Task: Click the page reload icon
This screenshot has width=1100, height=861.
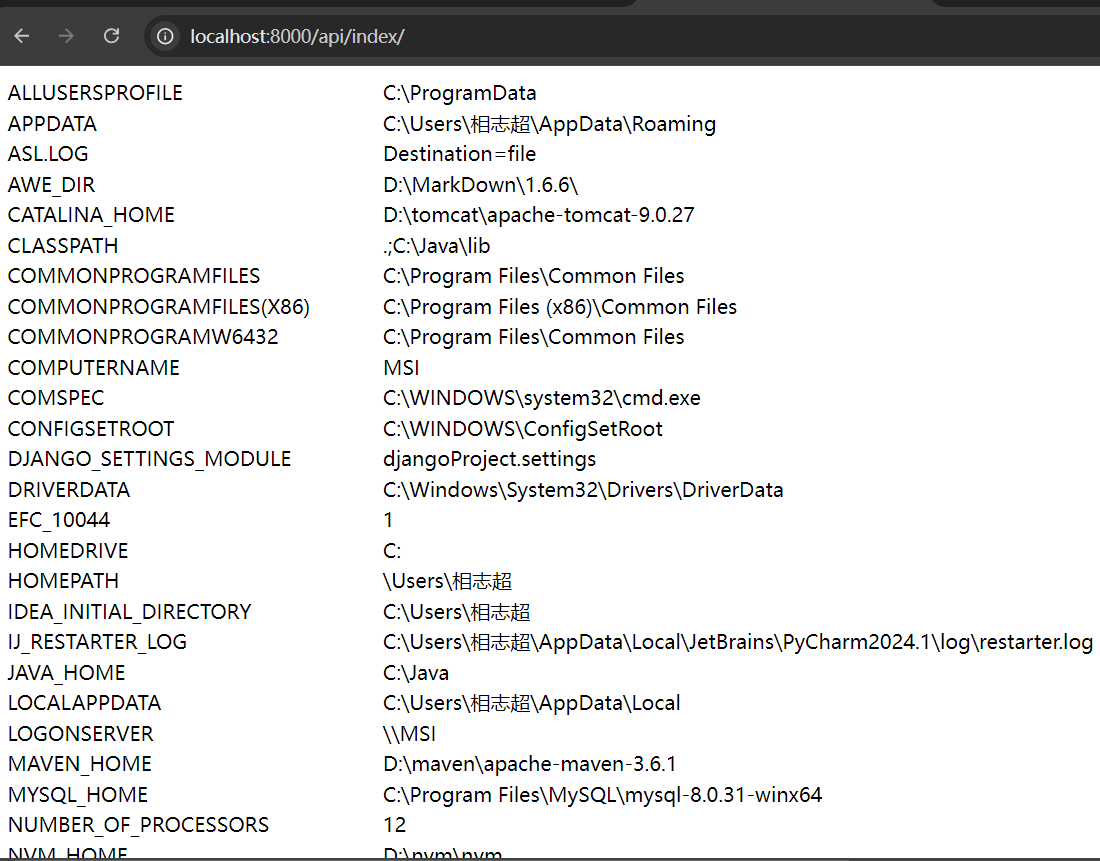Action: point(111,36)
